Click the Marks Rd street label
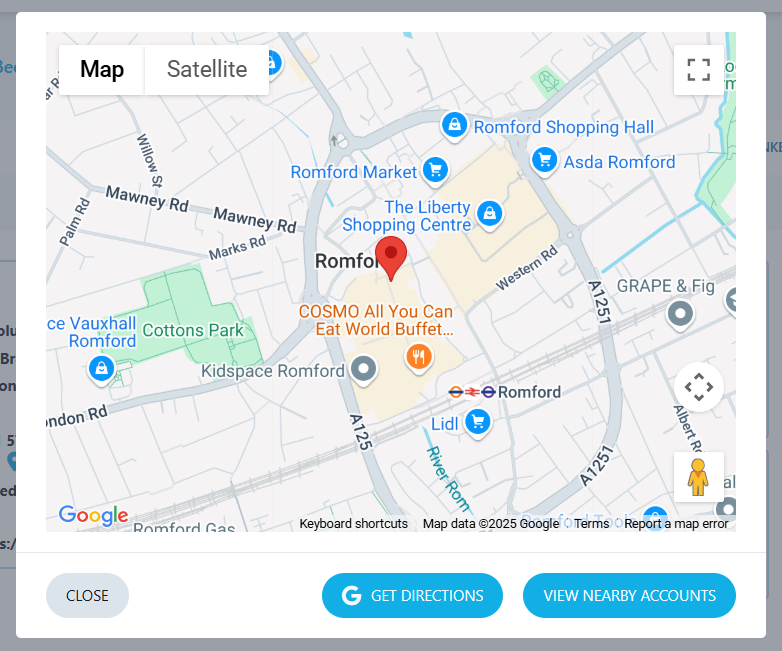782x651 pixels. click(237, 248)
